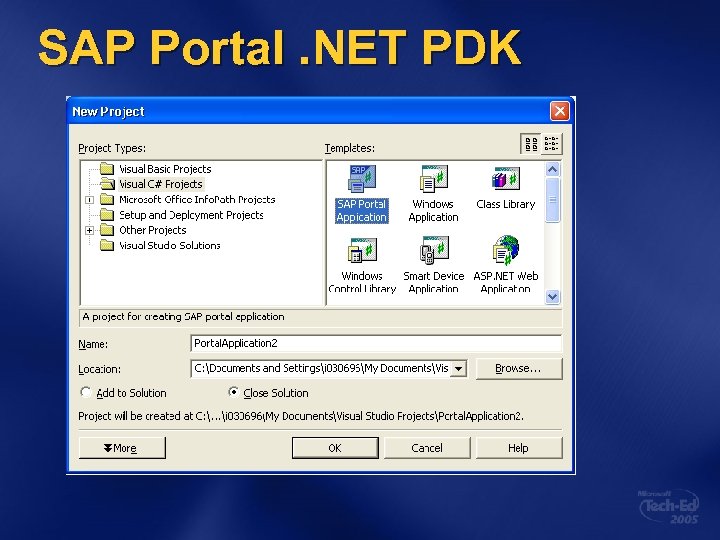
Task: Click the Setup and Deployment Projects folder icon
Action: [x=107, y=214]
